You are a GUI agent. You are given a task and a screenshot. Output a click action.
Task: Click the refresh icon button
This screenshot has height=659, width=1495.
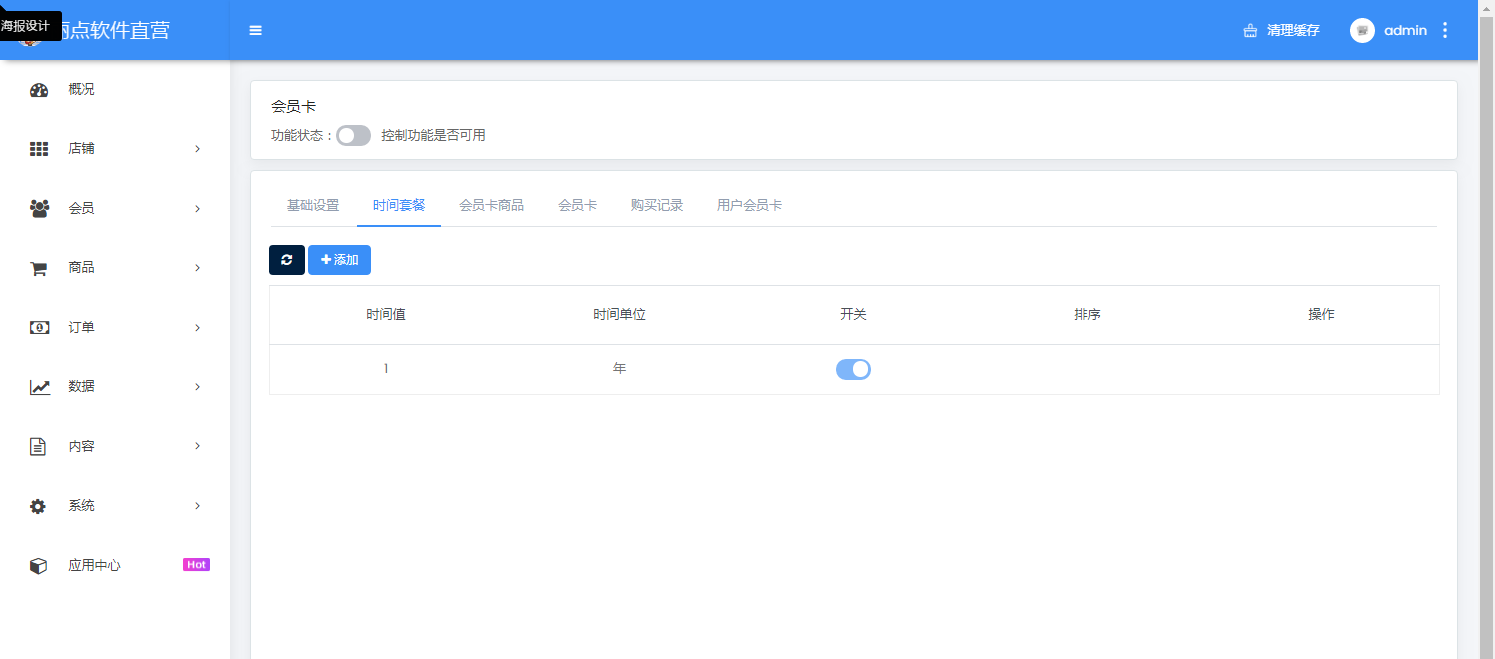(287, 260)
